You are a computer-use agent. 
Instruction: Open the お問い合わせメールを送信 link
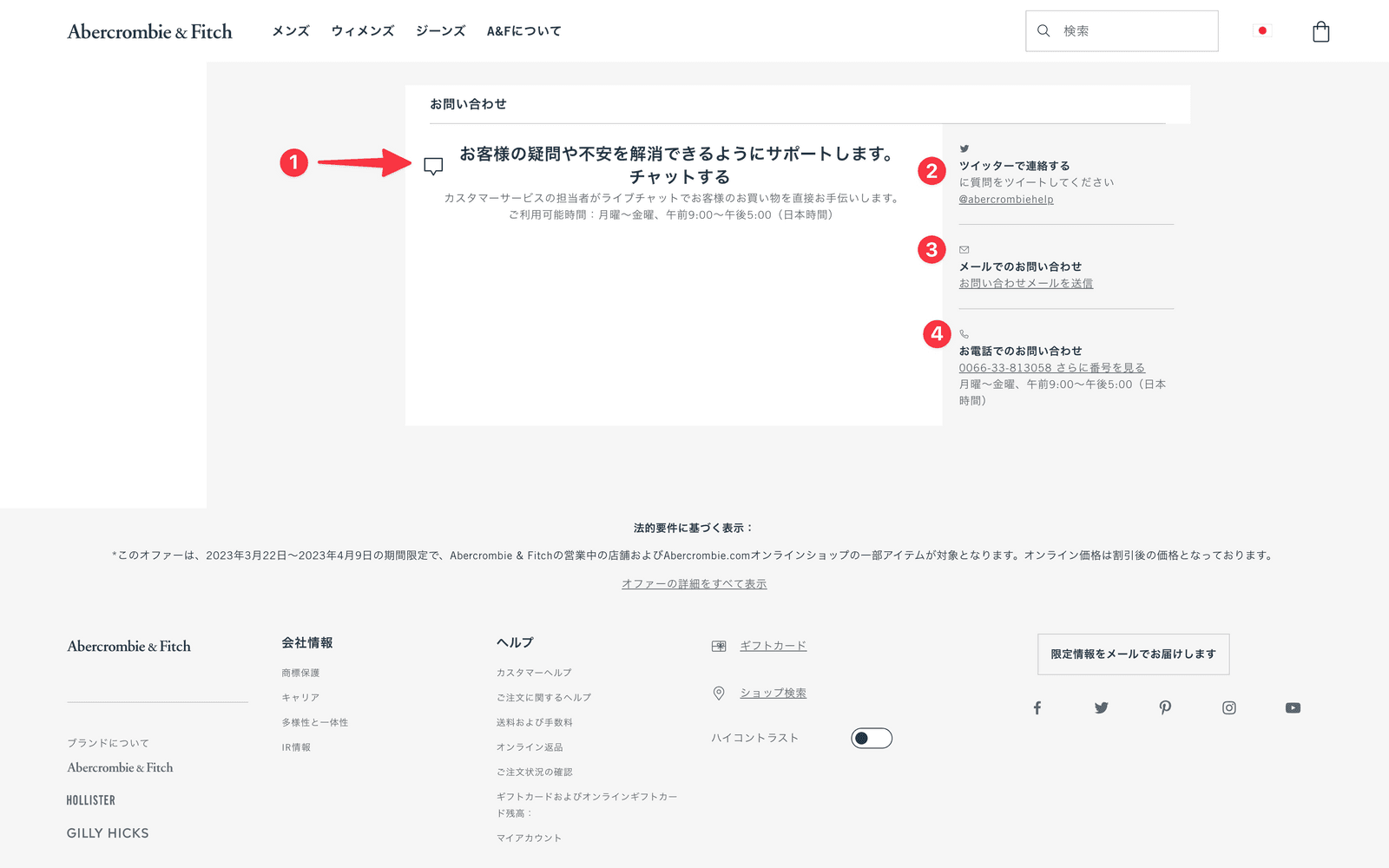1025,284
